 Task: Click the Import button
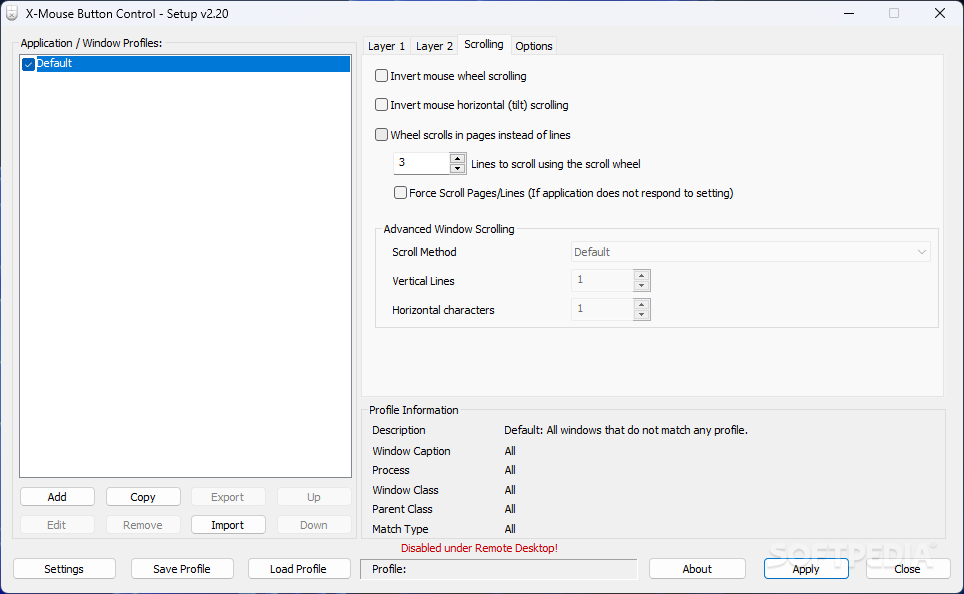(227, 525)
